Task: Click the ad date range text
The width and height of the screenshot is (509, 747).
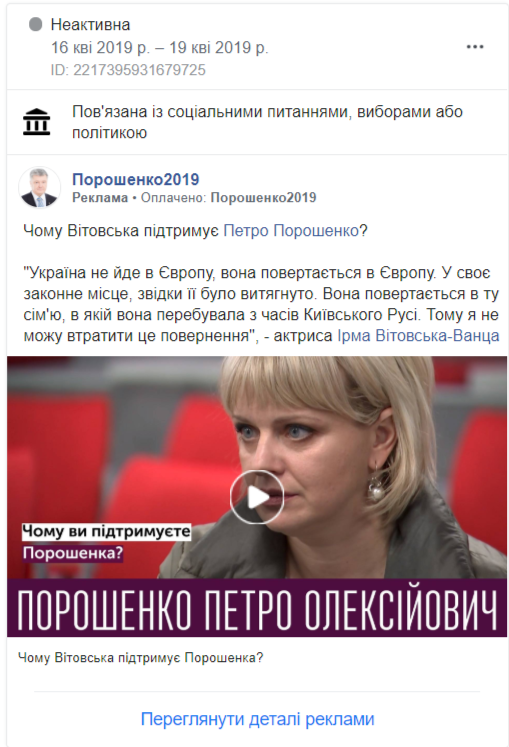Action: pyautogui.click(x=160, y=48)
